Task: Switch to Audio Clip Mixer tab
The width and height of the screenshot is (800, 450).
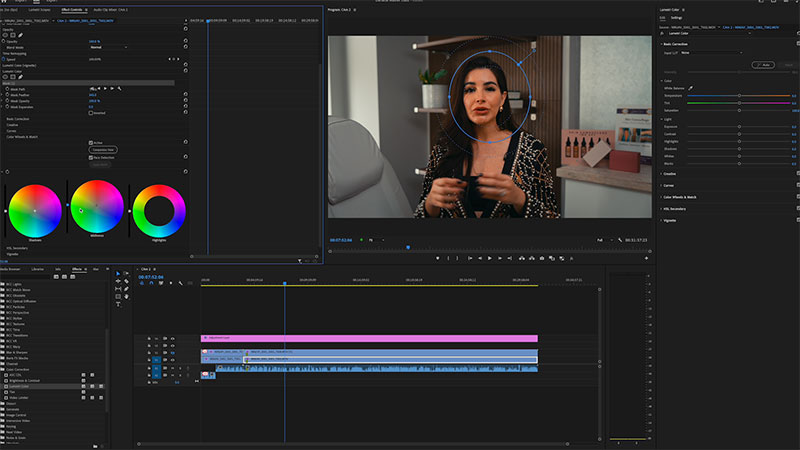Action: pos(111,10)
